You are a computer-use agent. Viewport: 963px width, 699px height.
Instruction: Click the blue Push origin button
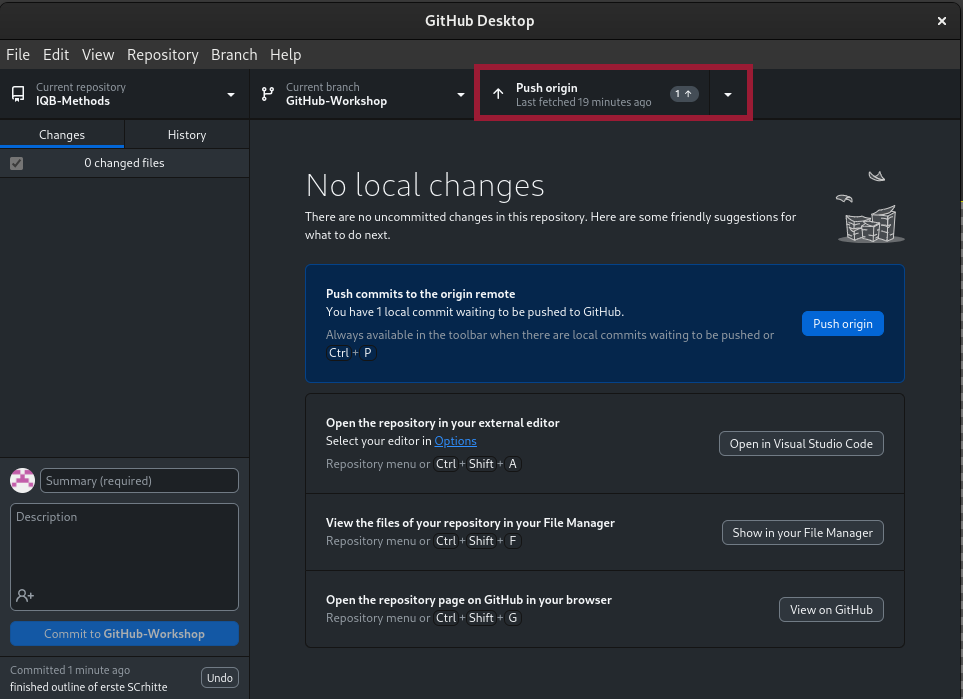(842, 324)
